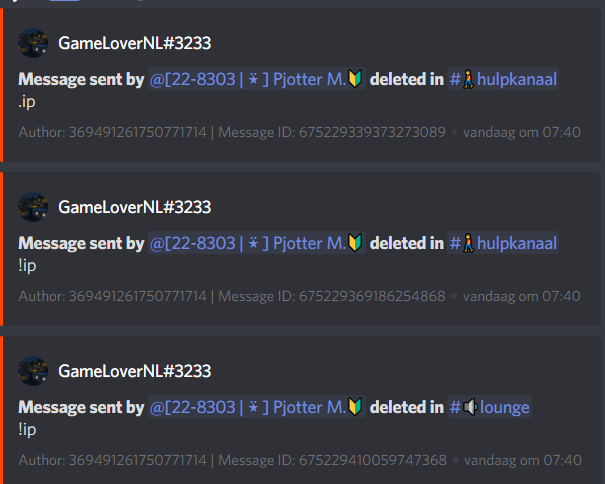This screenshot has height=484, width=605.
Task: Go to hulpkanaal channel from second embed
Action: tap(503, 243)
